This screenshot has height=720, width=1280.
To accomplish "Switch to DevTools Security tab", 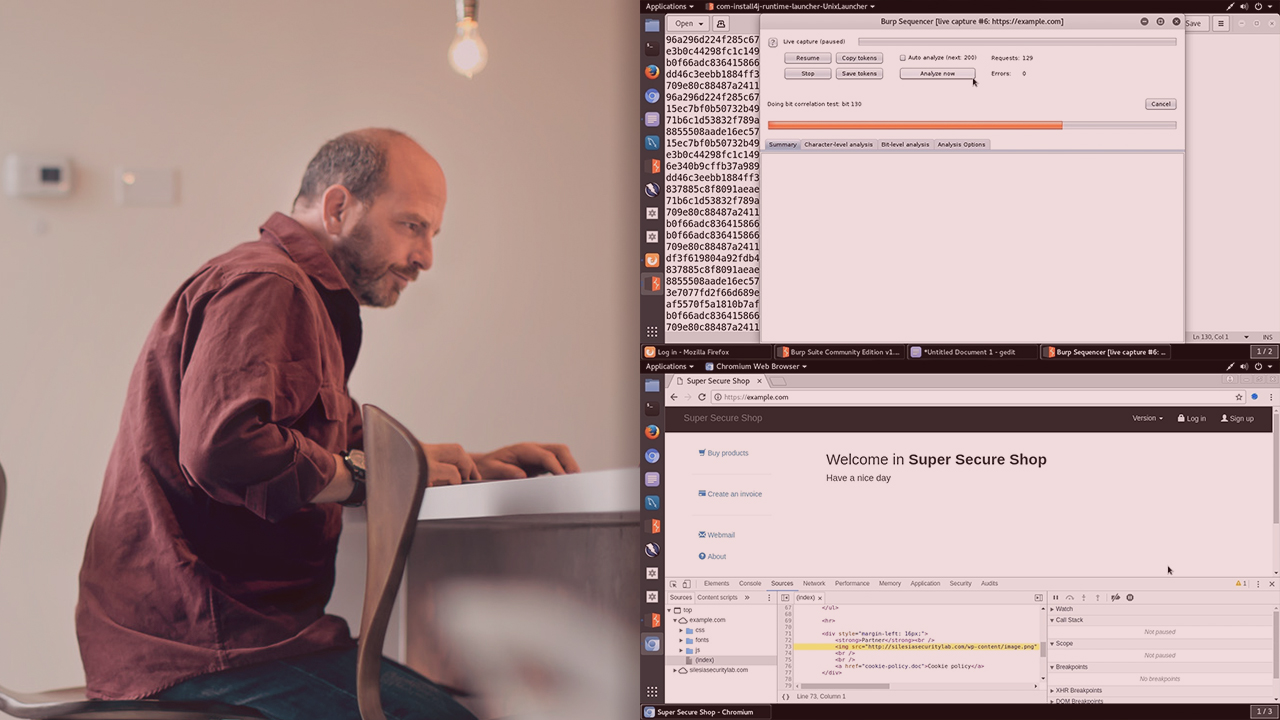I will (960, 583).
